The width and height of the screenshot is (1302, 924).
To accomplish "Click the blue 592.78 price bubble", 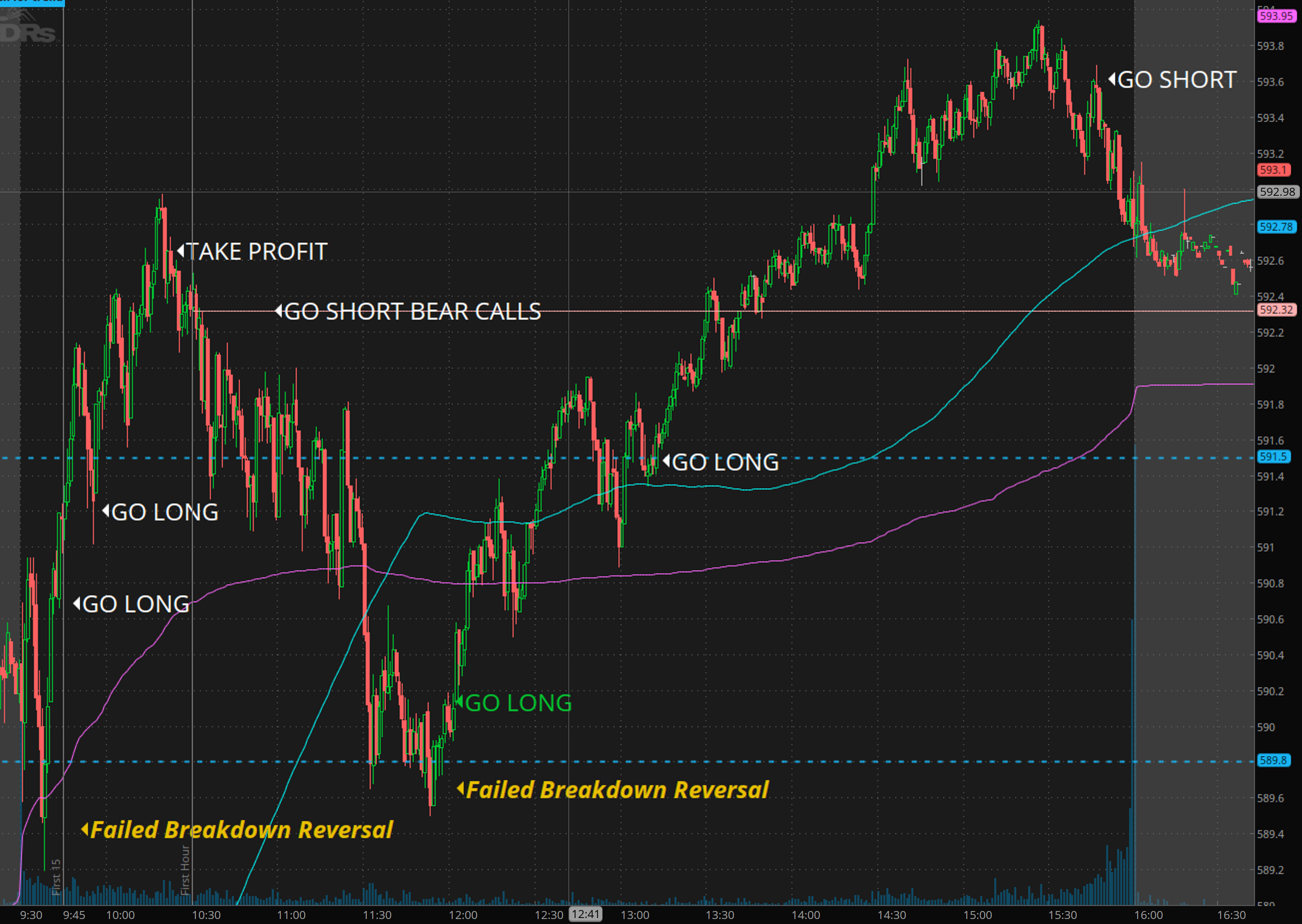I will (x=1276, y=226).
